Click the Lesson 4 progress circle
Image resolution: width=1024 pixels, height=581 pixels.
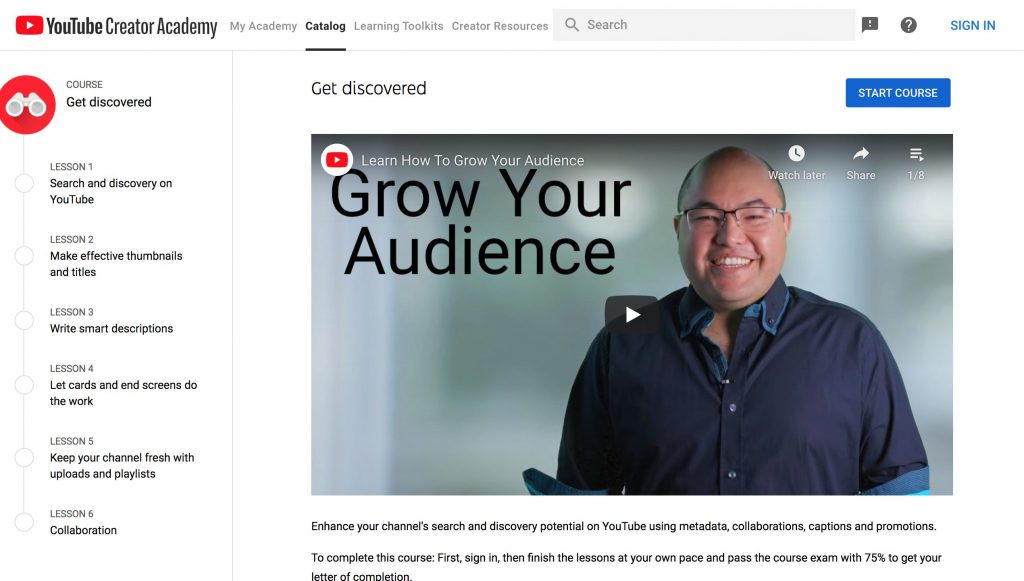[x=24, y=385]
